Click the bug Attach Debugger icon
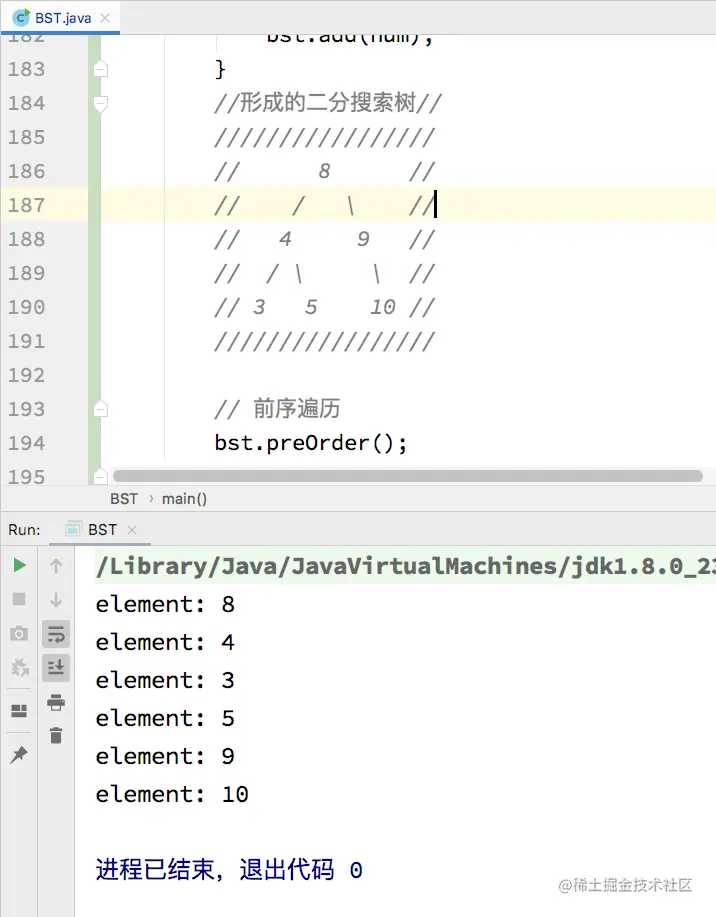This screenshot has width=716, height=917. click(x=19, y=667)
